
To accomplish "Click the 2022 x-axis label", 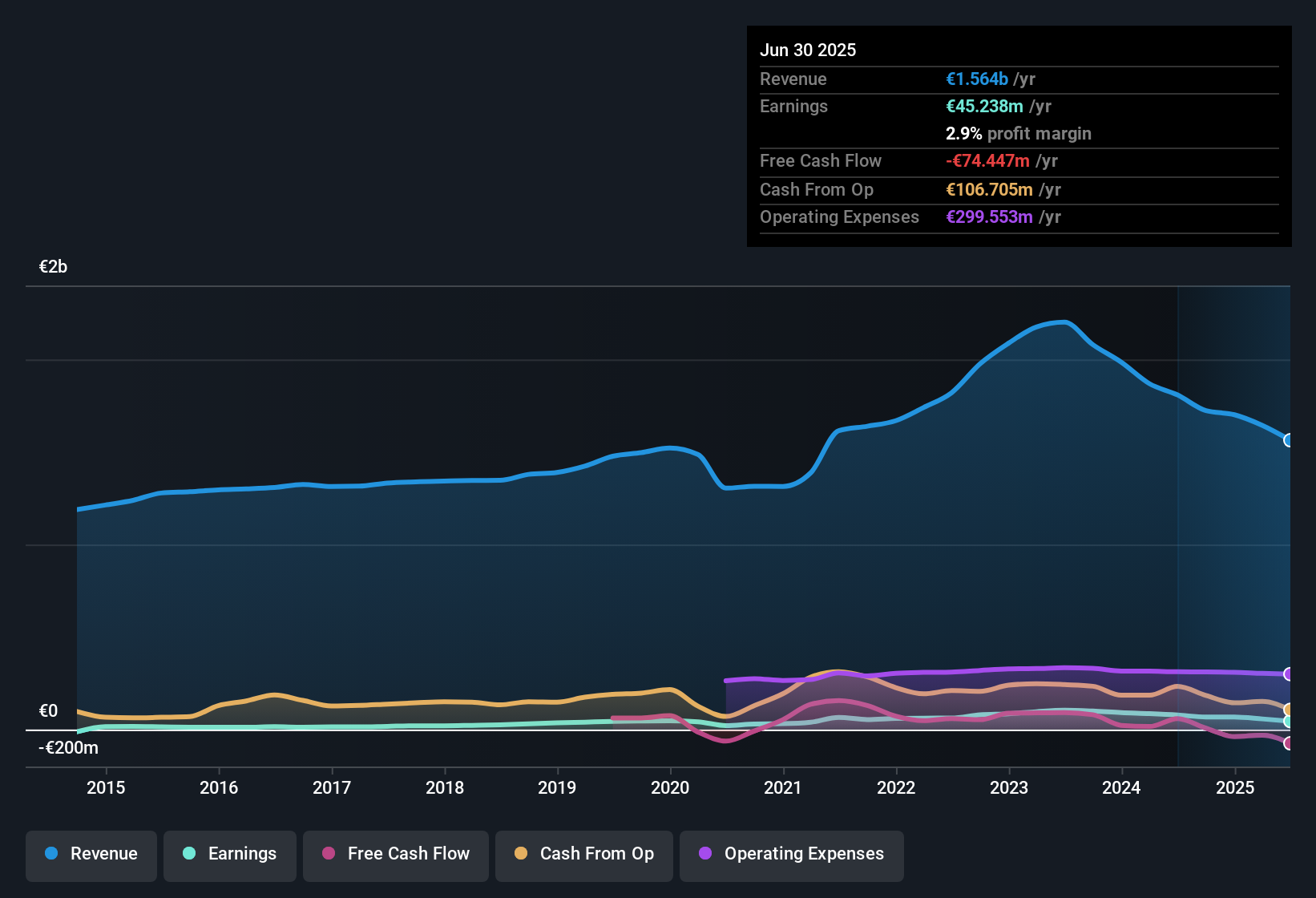I will click(x=896, y=787).
